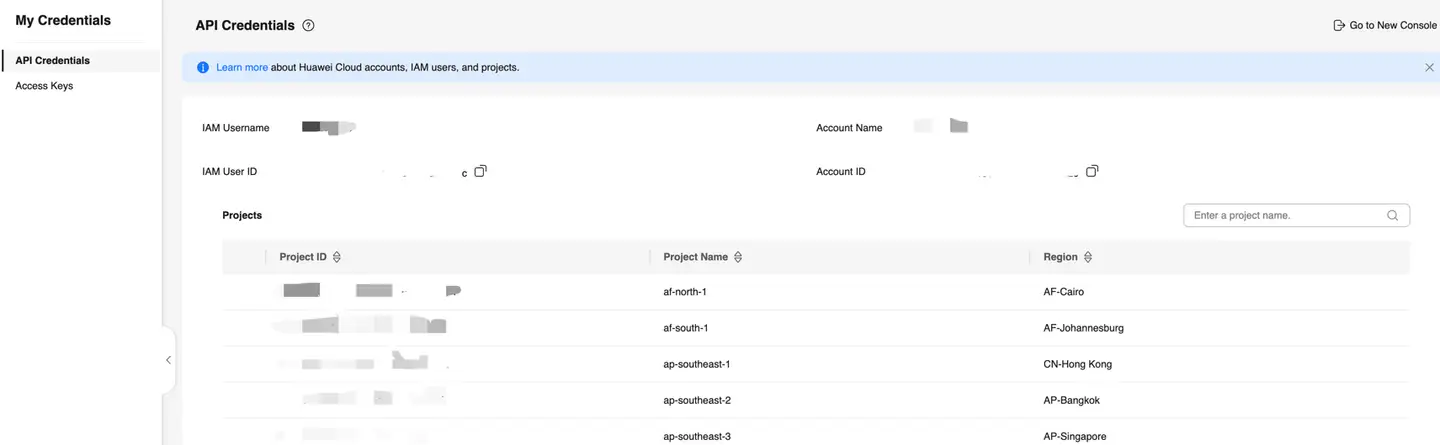Open the Learn more link
Image resolution: width=1440 pixels, height=445 pixels.
pos(241,68)
